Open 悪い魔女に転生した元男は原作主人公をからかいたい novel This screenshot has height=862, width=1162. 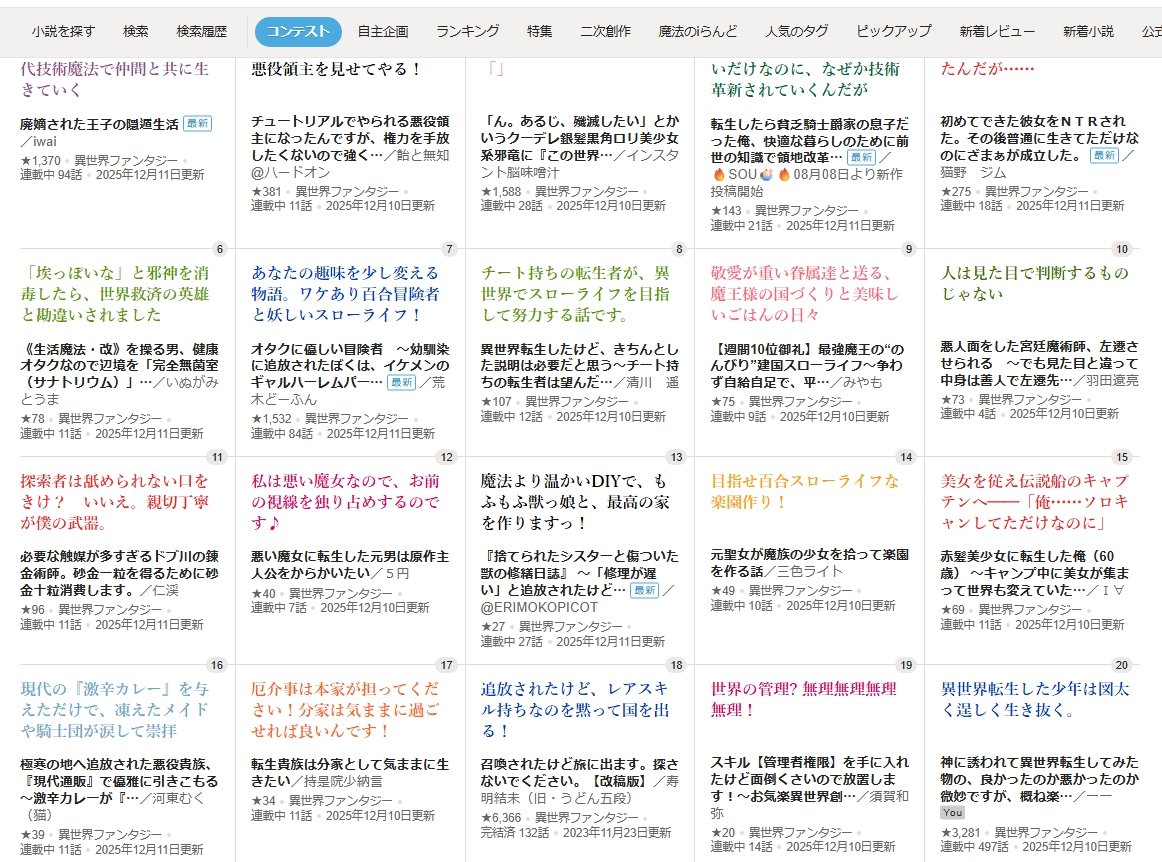tap(349, 564)
